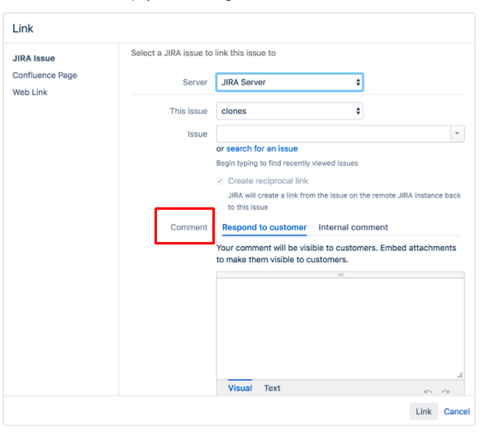Undo the last comment edit

click(x=428, y=392)
